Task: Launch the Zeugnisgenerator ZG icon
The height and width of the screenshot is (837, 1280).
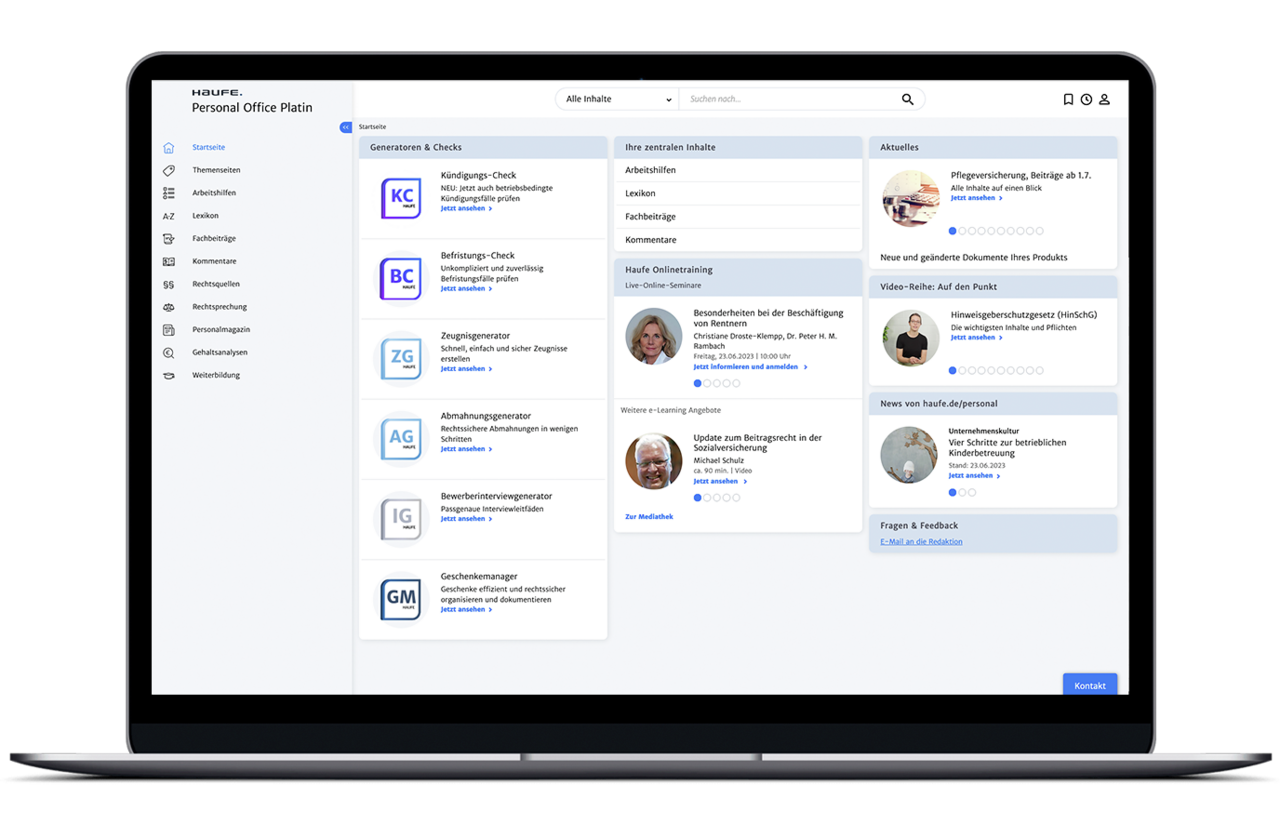Action: (x=401, y=358)
